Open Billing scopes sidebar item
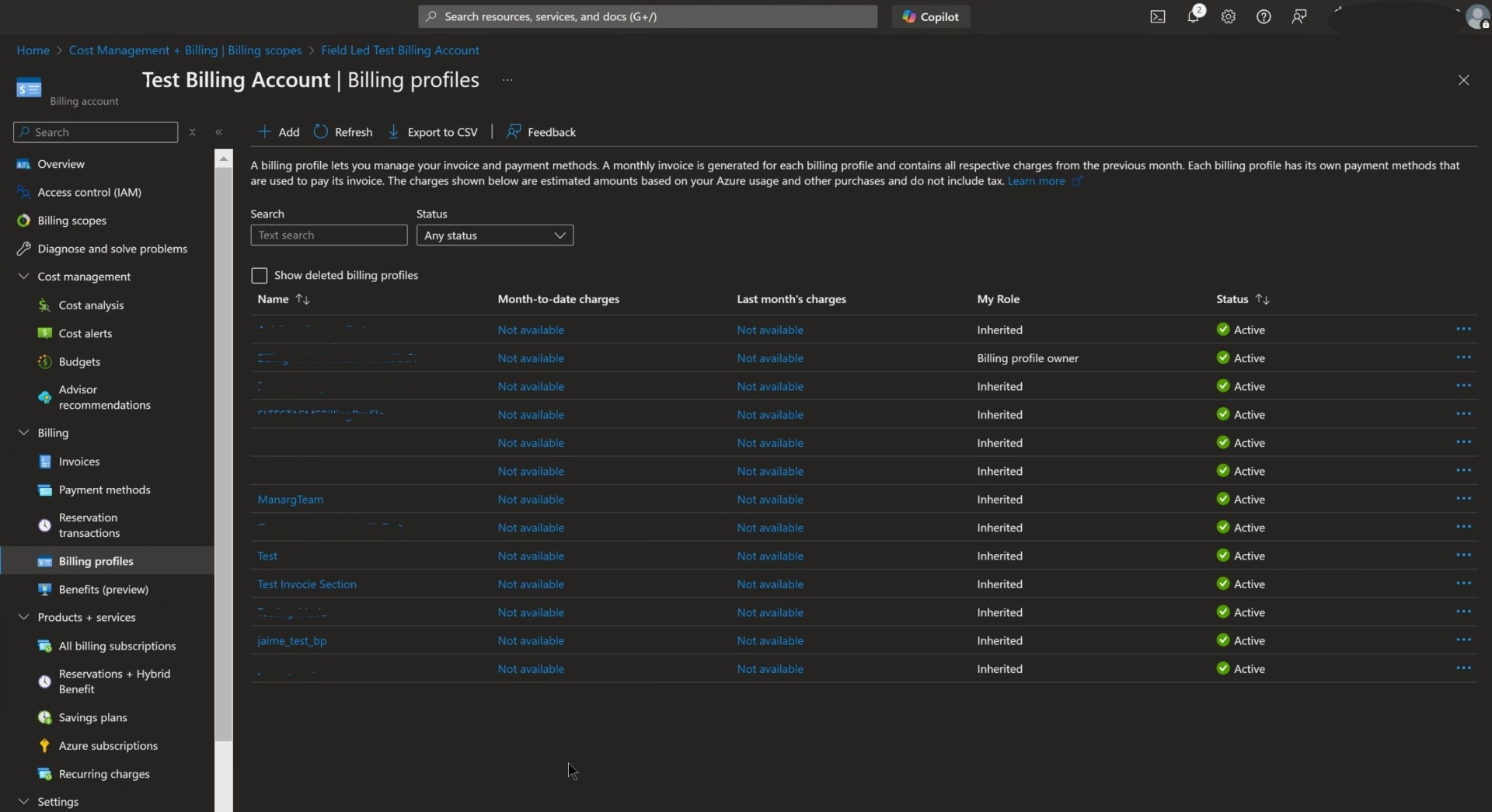Image resolution: width=1492 pixels, height=812 pixels. 71,221
